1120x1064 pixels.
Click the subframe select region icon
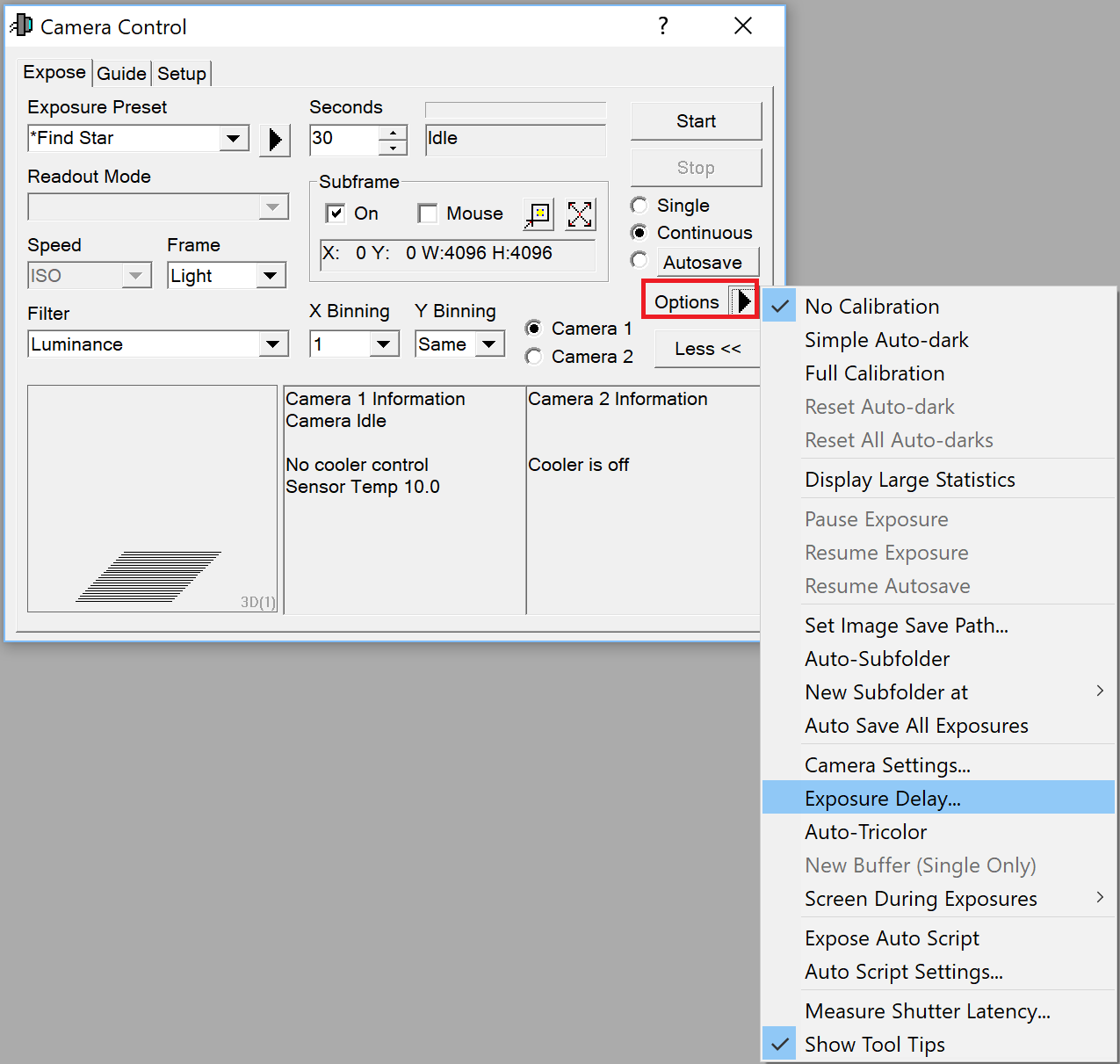click(538, 214)
